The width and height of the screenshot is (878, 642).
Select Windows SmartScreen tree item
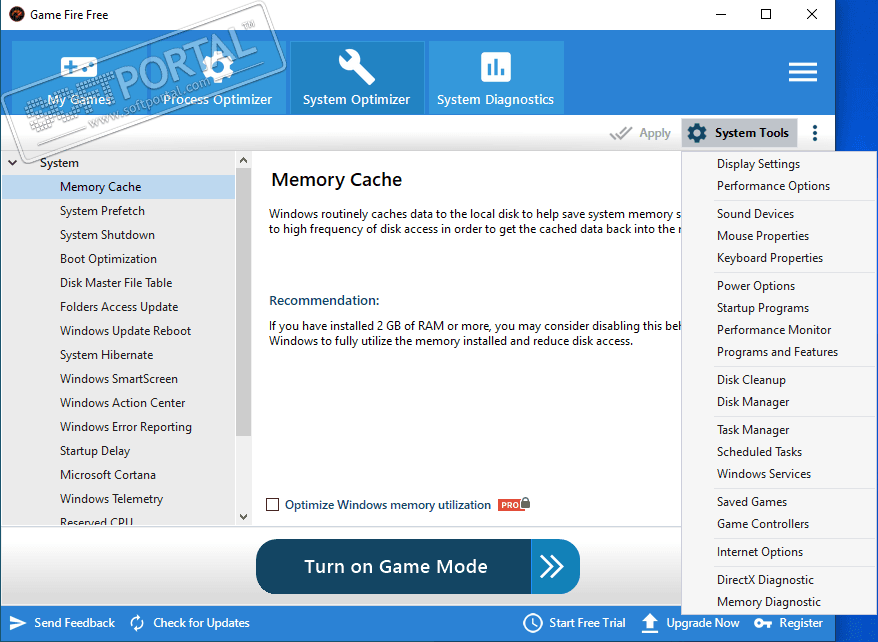click(119, 379)
